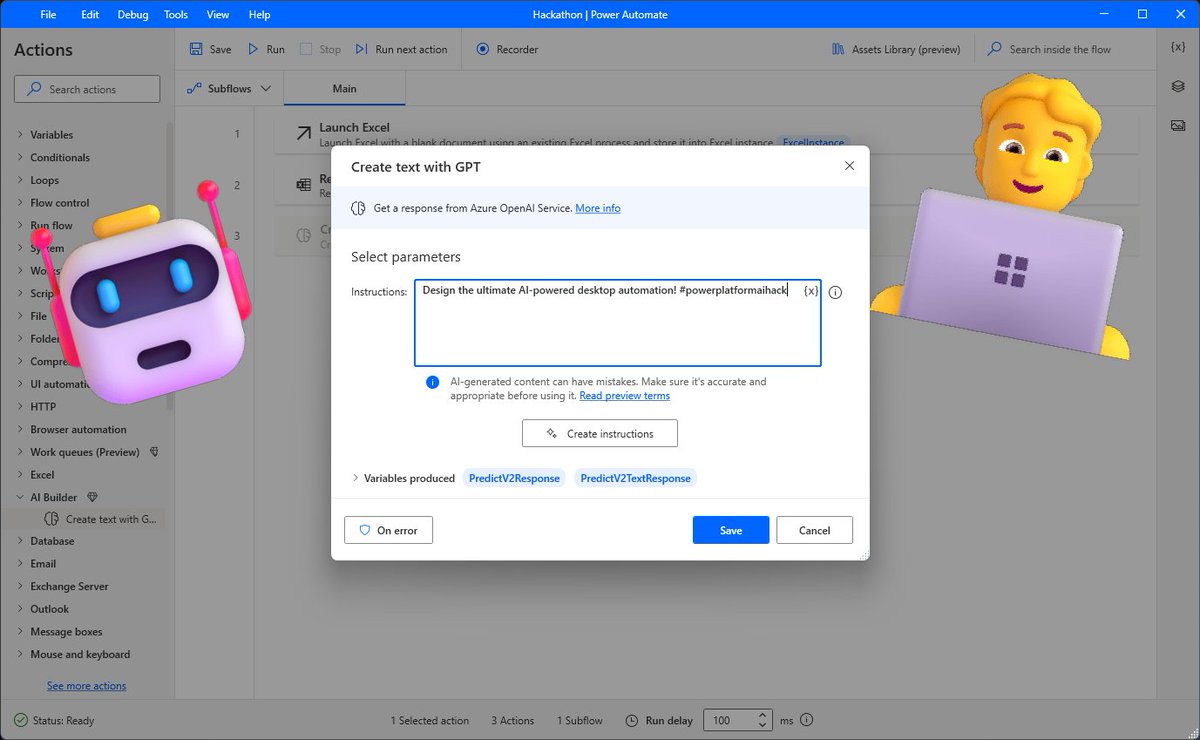
Task: Run the flow with the Run button
Action: (x=265, y=49)
